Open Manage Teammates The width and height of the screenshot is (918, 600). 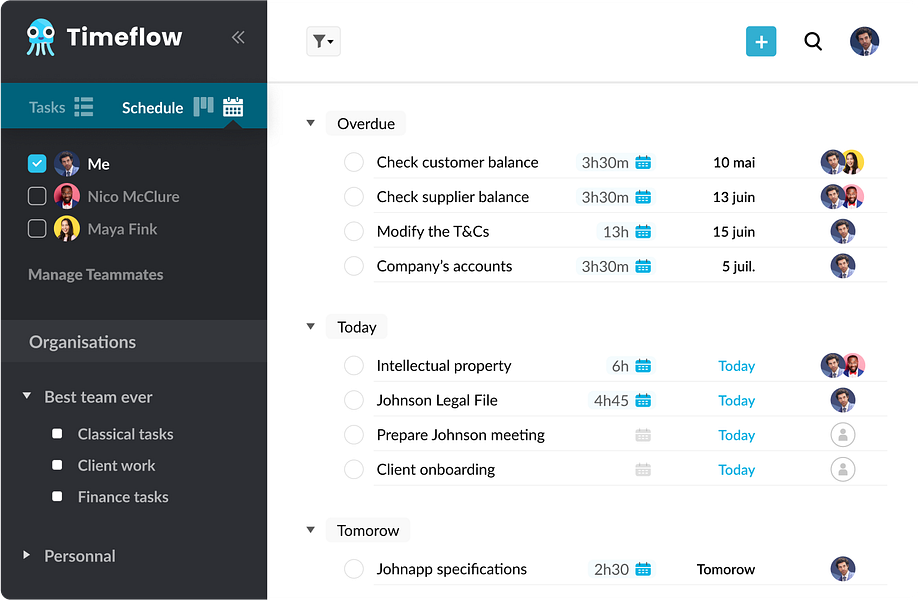pyautogui.click(x=95, y=274)
